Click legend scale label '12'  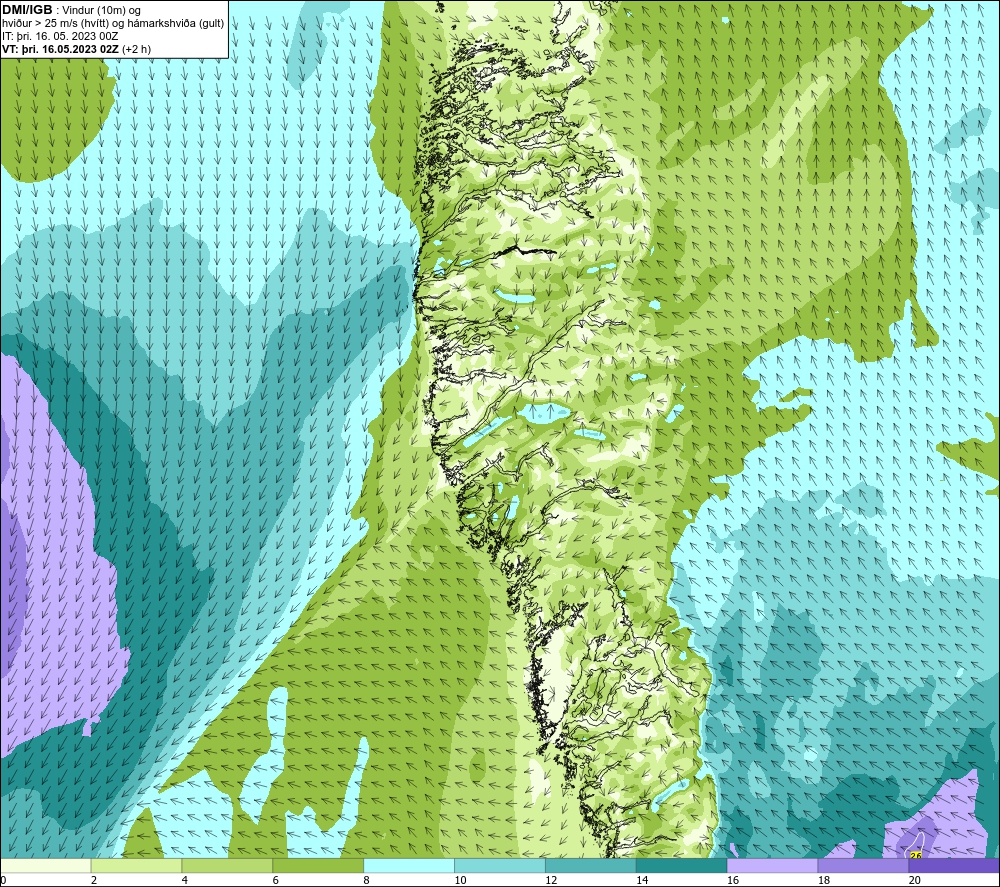tap(551, 880)
